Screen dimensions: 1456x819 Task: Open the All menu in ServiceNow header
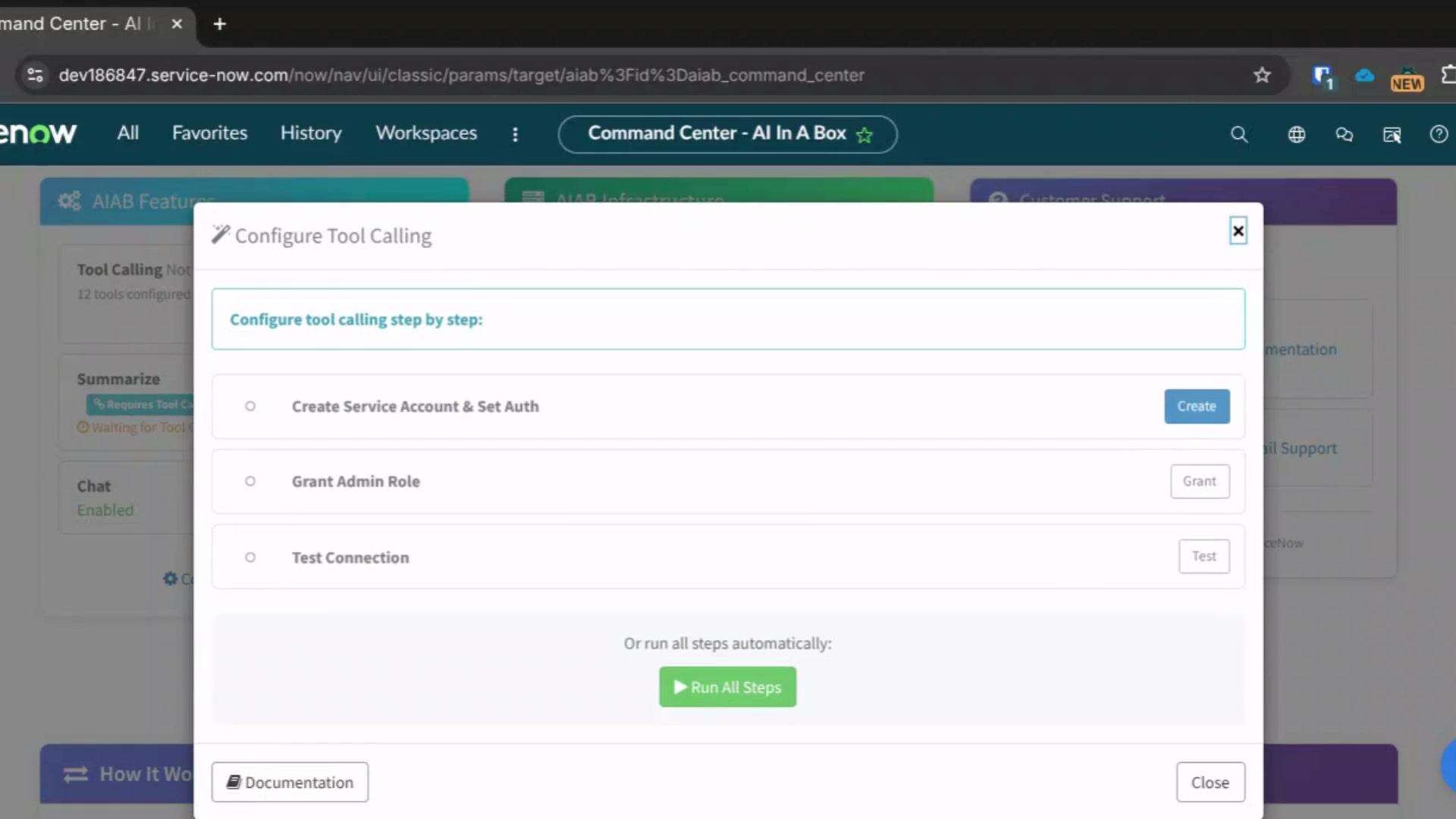coord(127,133)
